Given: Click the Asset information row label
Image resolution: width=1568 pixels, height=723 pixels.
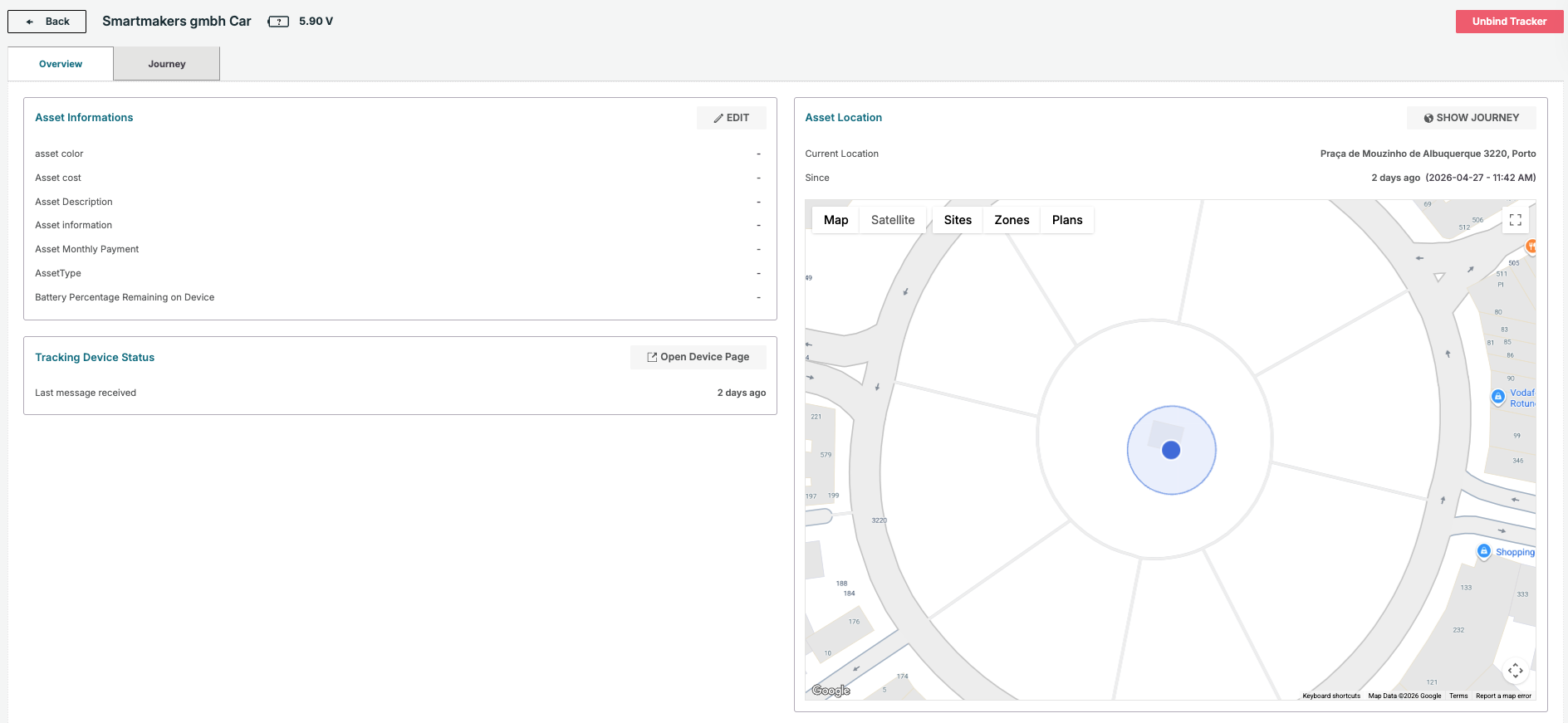Looking at the screenshot, I should 73,225.
